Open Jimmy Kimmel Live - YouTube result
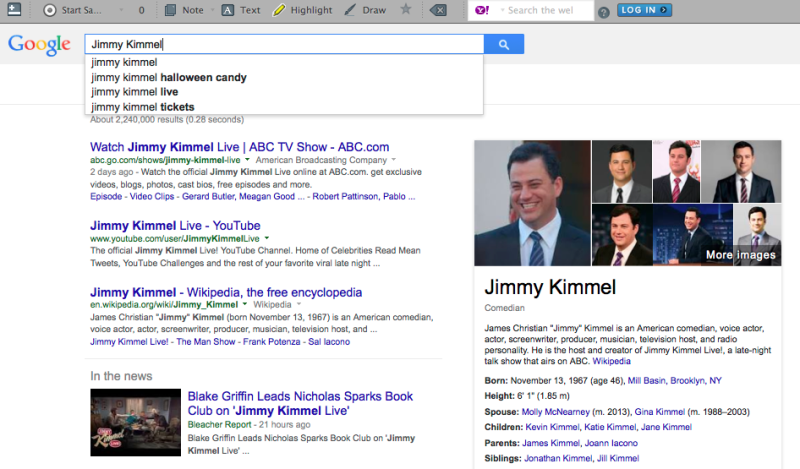The width and height of the screenshot is (800, 469). pyautogui.click(x=175, y=226)
